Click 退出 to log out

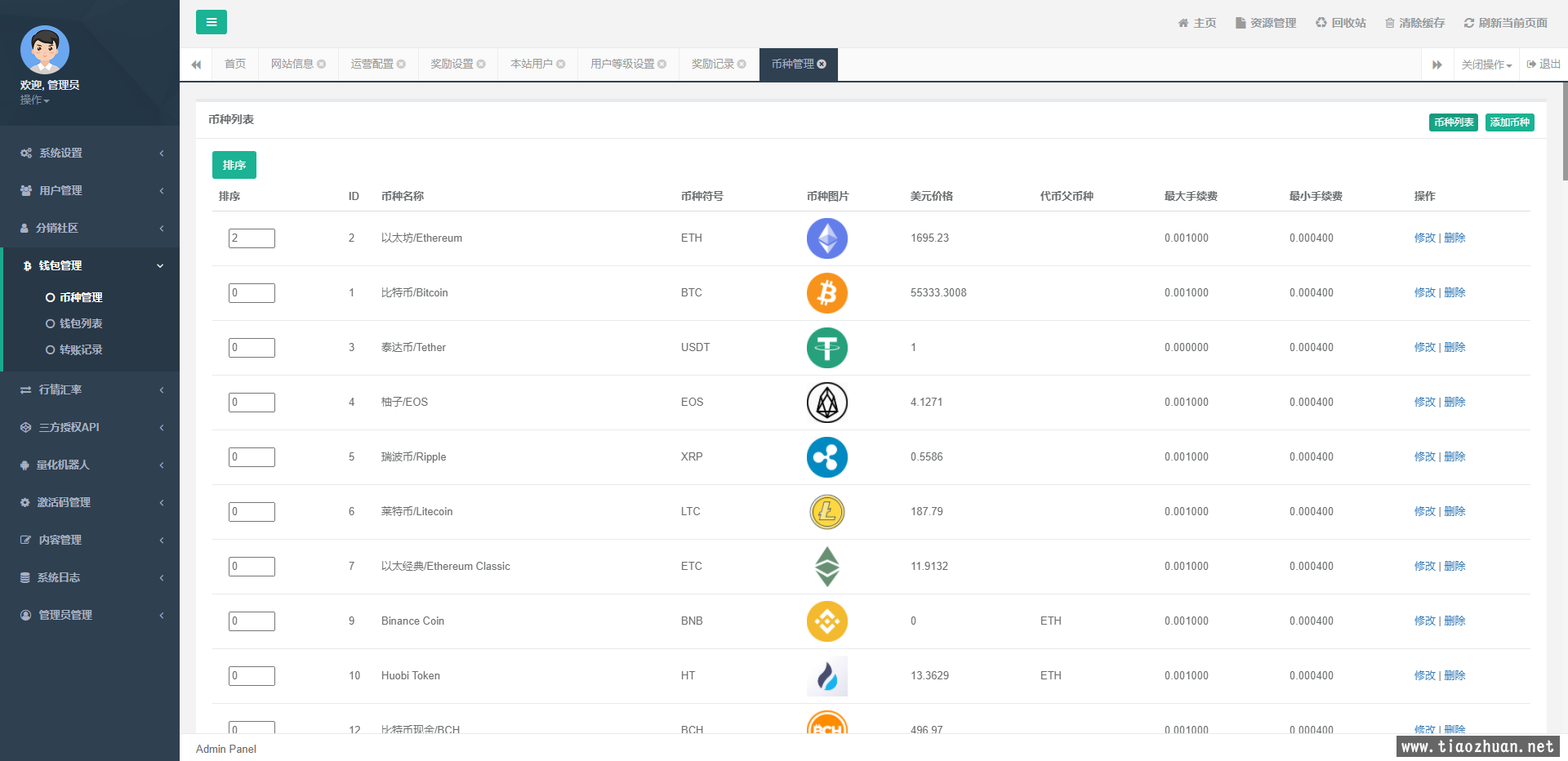pyautogui.click(x=1543, y=64)
